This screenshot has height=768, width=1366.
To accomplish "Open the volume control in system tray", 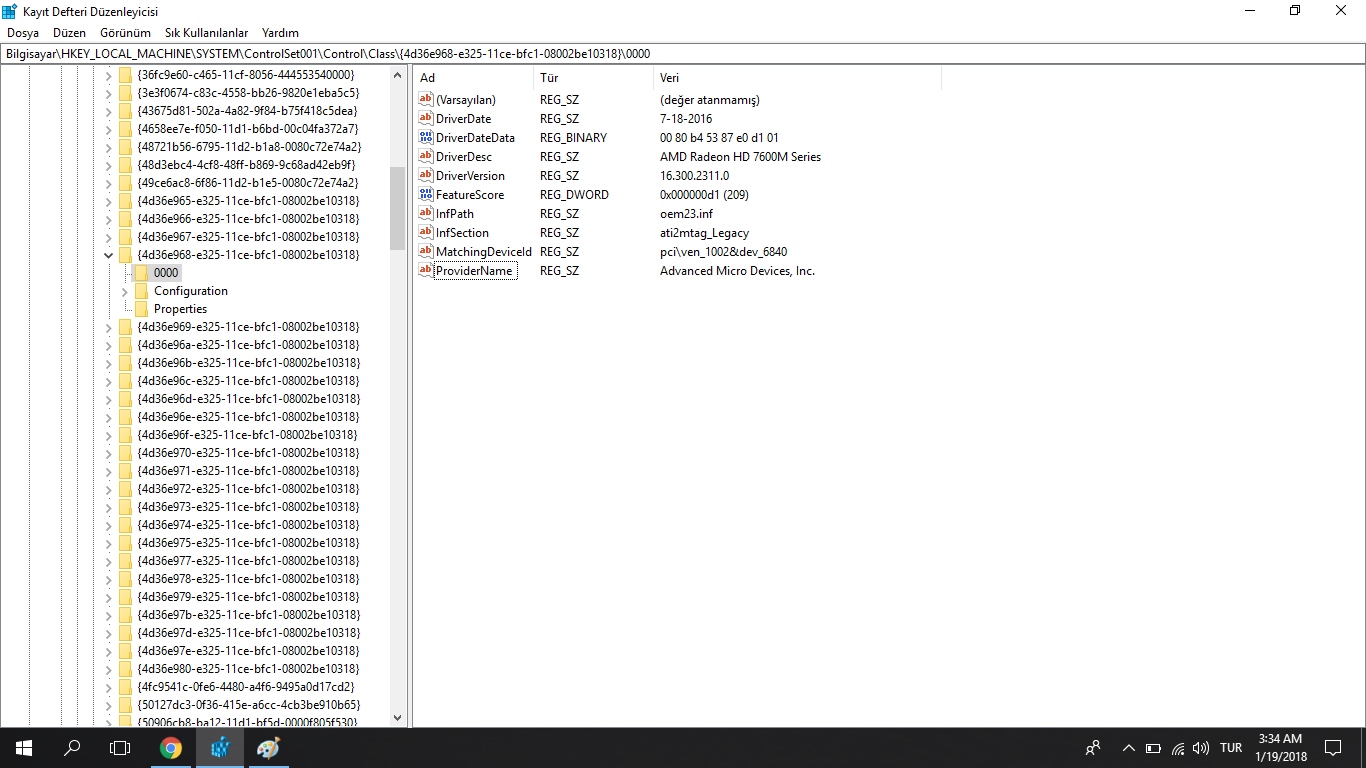I will click(1201, 748).
